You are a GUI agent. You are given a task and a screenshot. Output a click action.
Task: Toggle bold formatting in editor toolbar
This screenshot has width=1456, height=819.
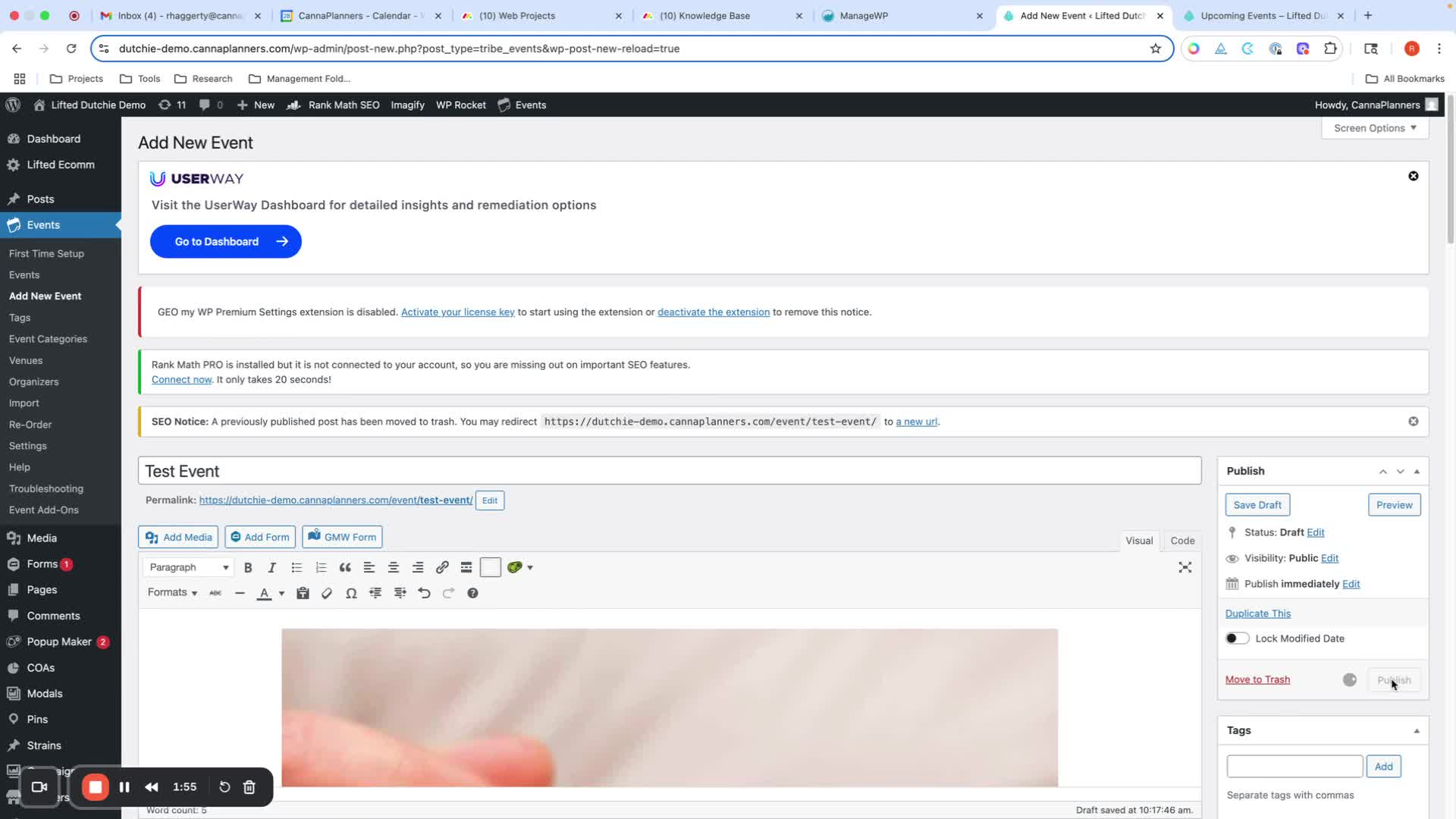click(x=248, y=567)
